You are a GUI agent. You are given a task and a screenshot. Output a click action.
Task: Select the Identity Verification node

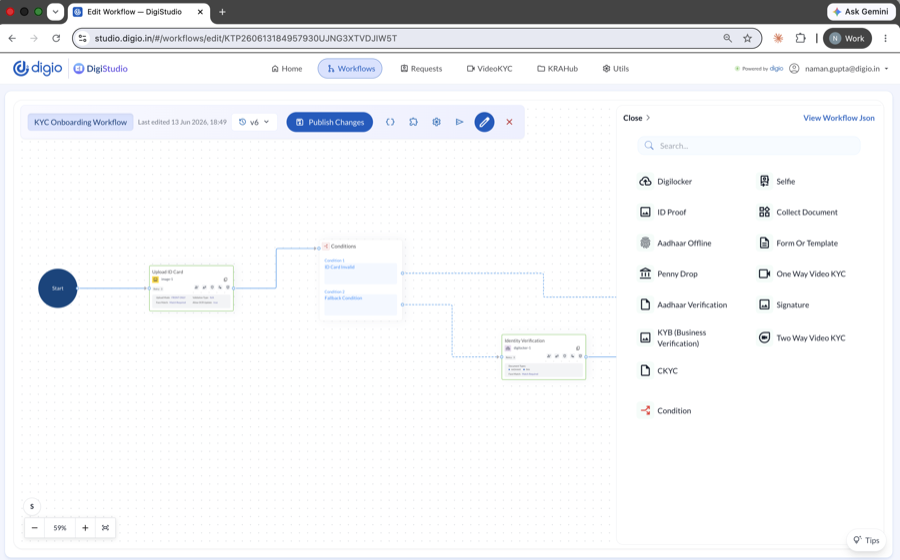[544, 357]
